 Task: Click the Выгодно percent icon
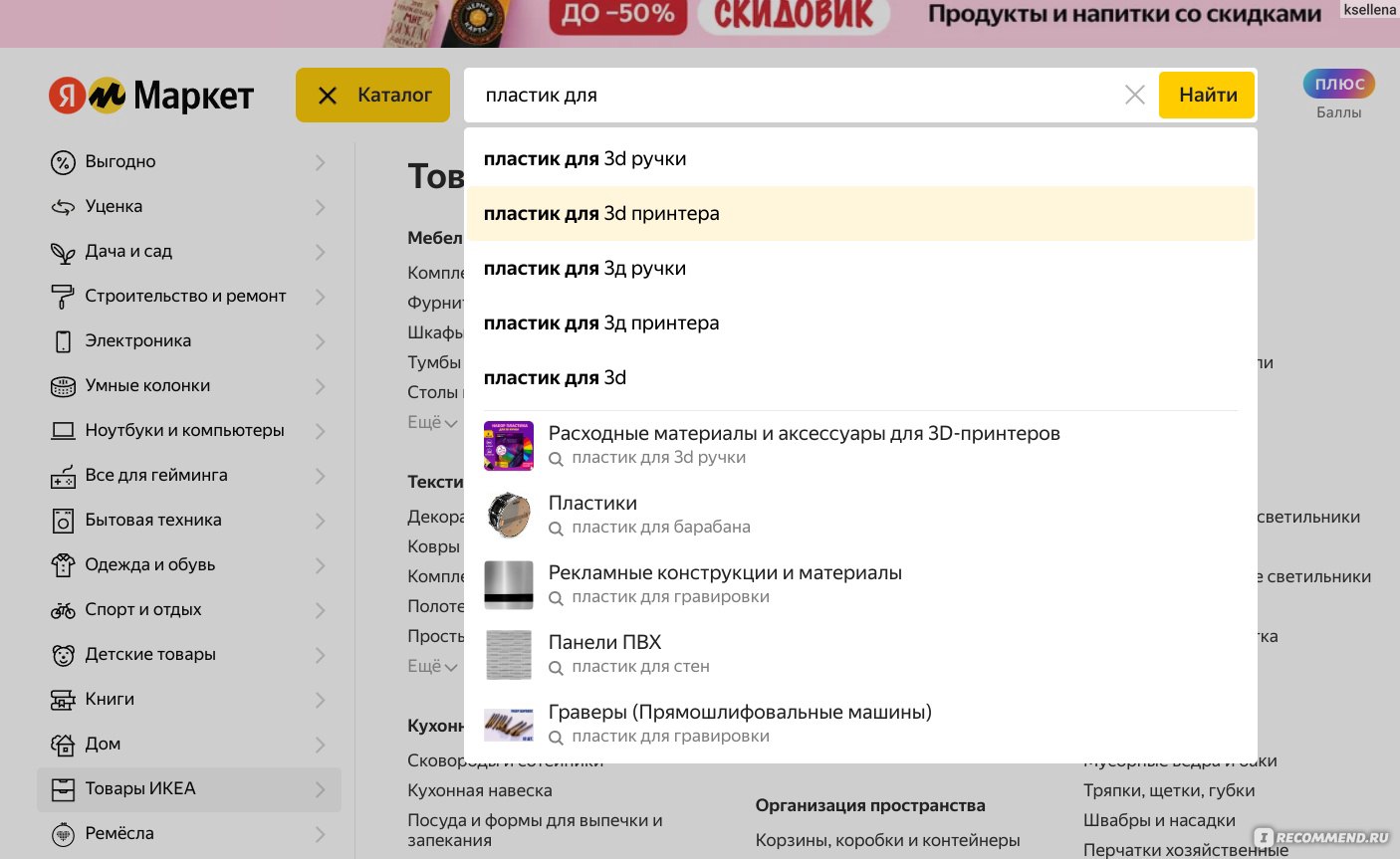click(x=63, y=162)
